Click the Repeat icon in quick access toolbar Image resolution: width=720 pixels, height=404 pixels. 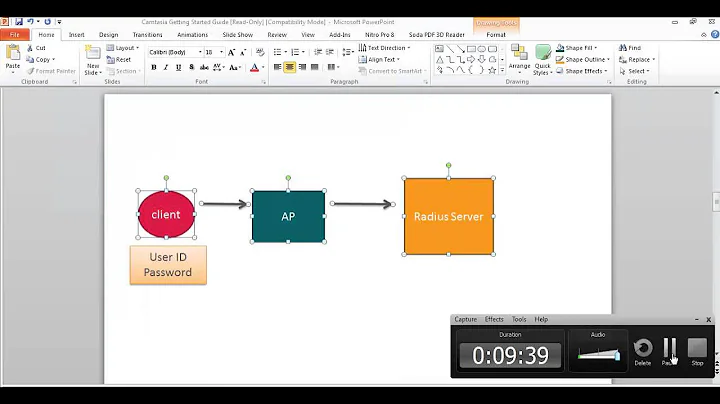tap(47, 22)
